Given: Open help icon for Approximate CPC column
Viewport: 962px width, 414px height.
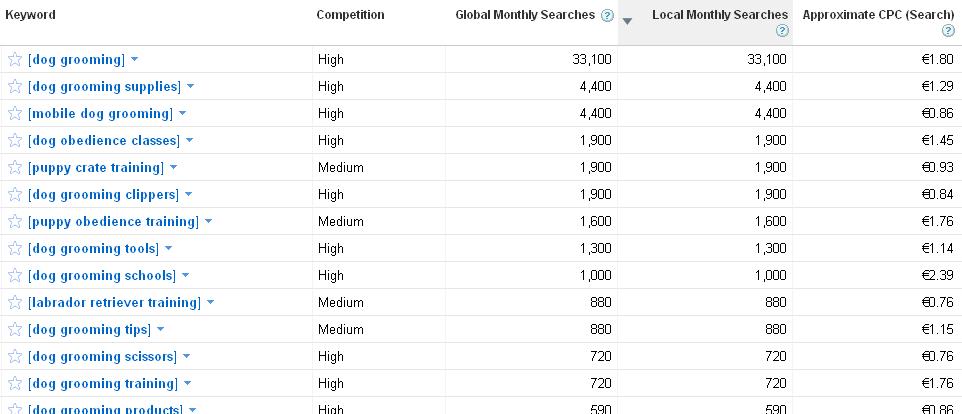Looking at the screenshot, I should pyautogui.click(x=948, y=31).
